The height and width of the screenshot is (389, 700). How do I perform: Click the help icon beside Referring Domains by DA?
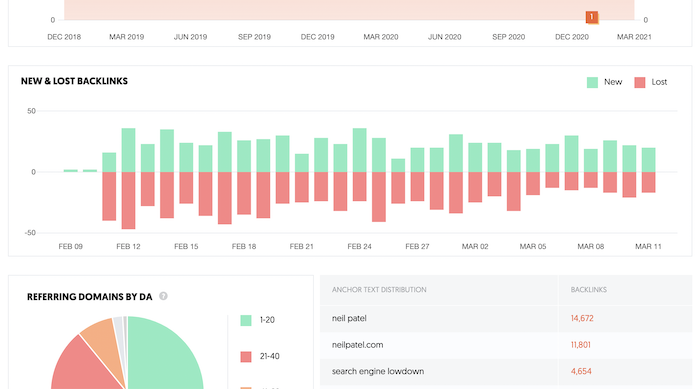(163, 296)
